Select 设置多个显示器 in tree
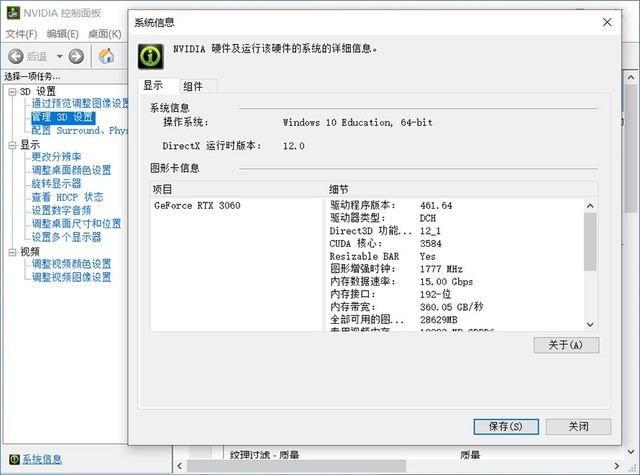The image size is (640, 475). [66, 237]
